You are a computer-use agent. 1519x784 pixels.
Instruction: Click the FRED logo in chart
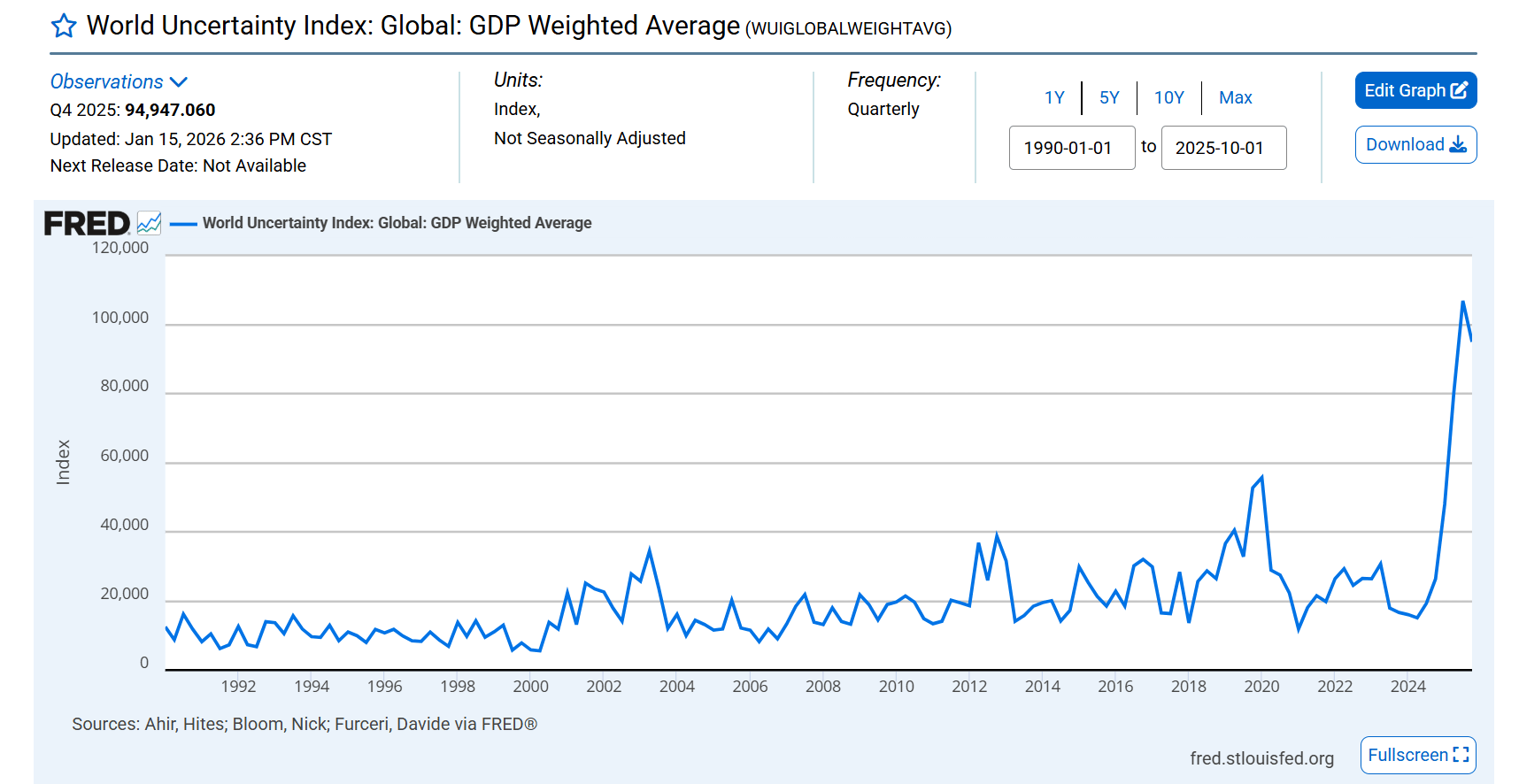click(x=87, y=224)
